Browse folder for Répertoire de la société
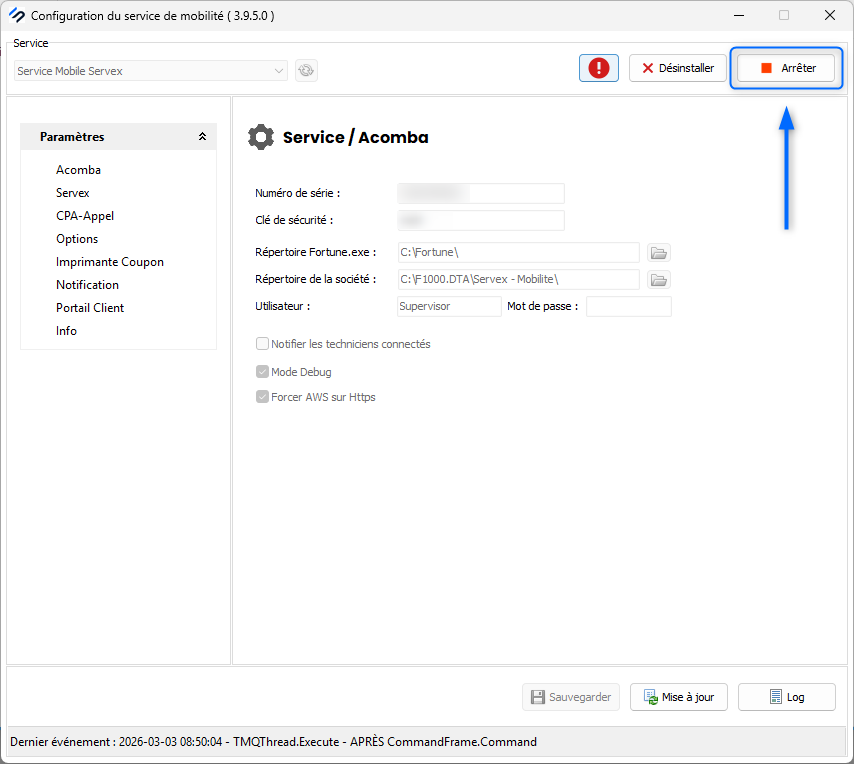The height and width of the screenshot is (764, 854). [x=659, y=279]
